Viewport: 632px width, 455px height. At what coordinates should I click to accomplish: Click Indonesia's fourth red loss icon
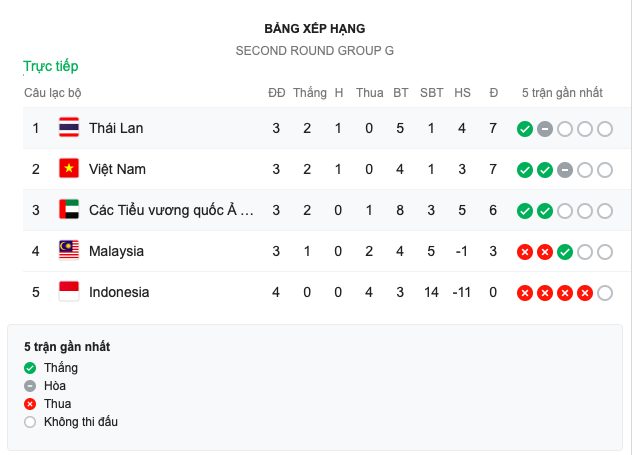pyautogui.click(x=584, y=293)
